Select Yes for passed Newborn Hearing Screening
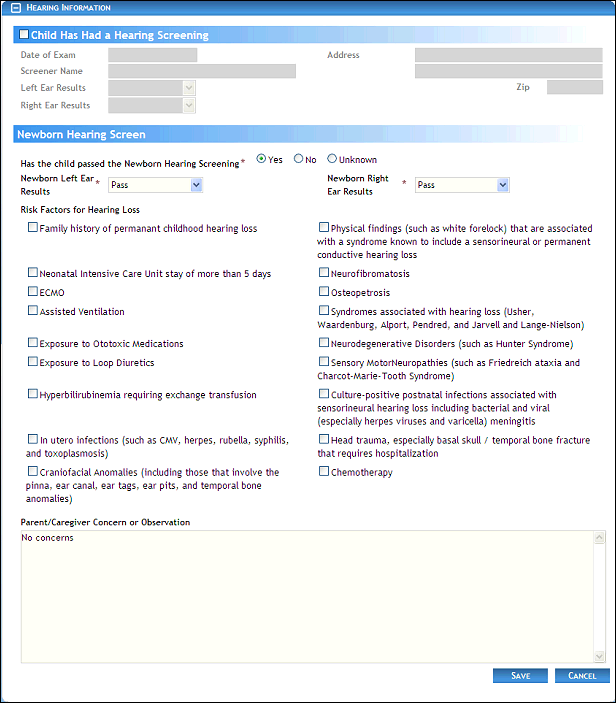The width and height of the screenshot is (616, 703). pos(262,159)
